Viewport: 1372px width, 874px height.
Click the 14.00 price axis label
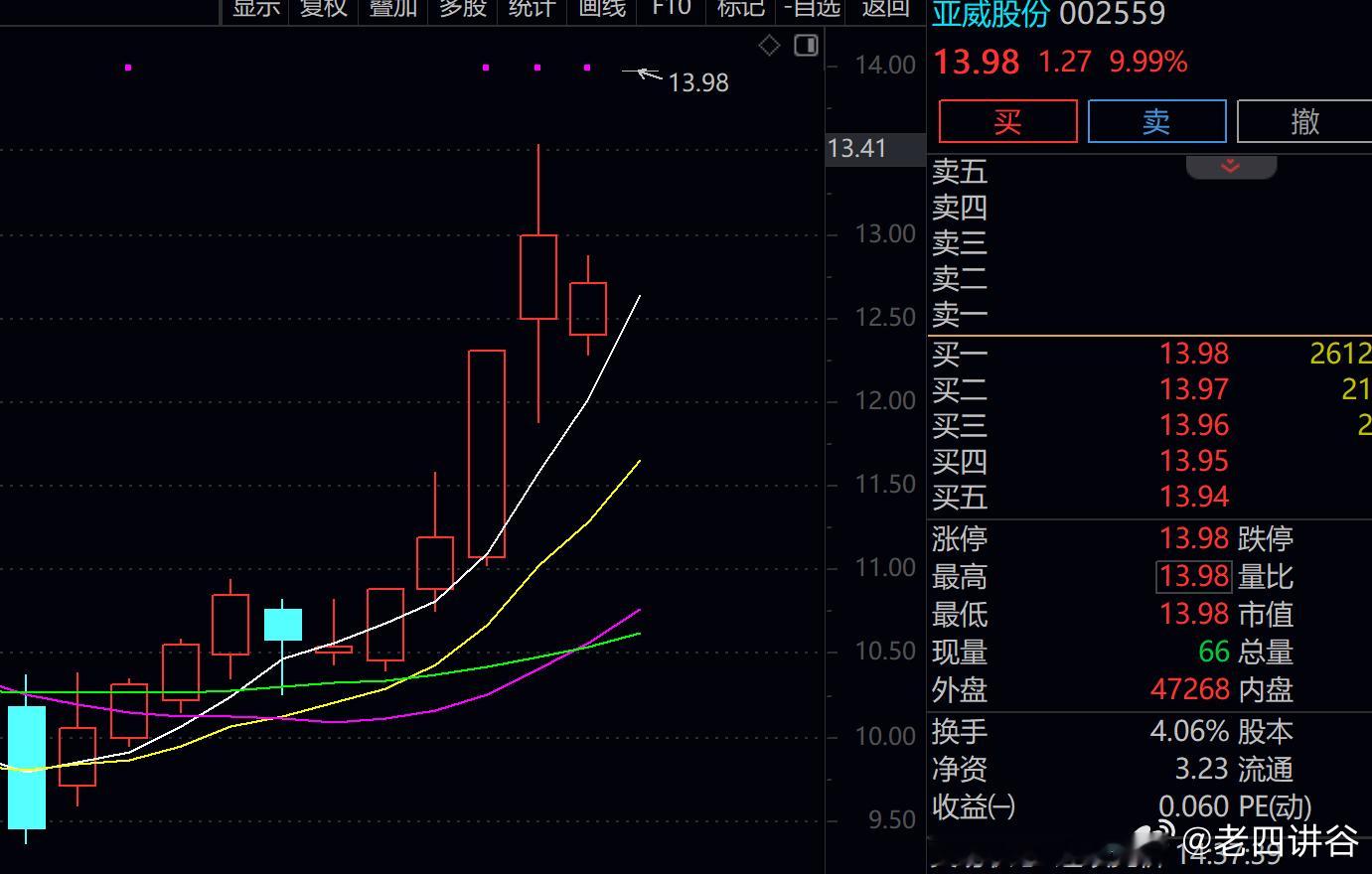pyautogui.click(x=885, y=66)
